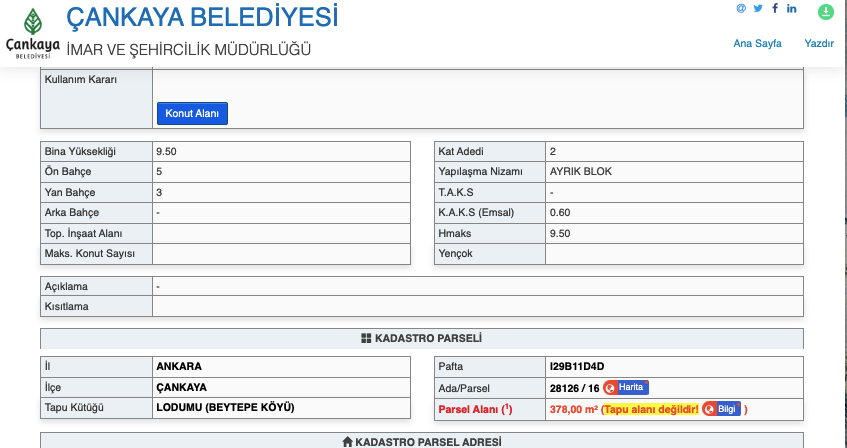Viewport: 847px width, 448px height.
Task: Click the home icon beside KADASTRO PARSEL ADRESİ
Action: click(x=347, y=441)
